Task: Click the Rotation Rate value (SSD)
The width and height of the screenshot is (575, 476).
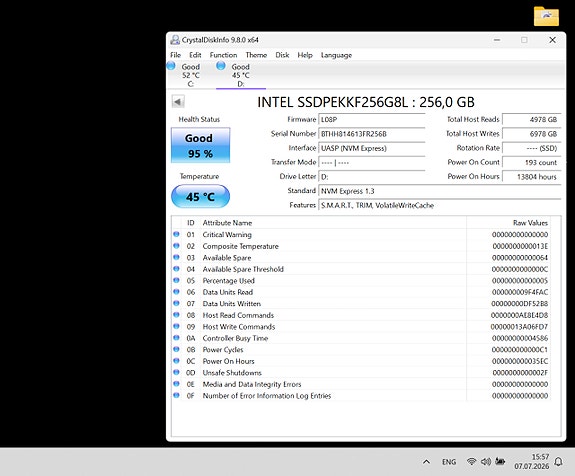Action: coord(531,148)
